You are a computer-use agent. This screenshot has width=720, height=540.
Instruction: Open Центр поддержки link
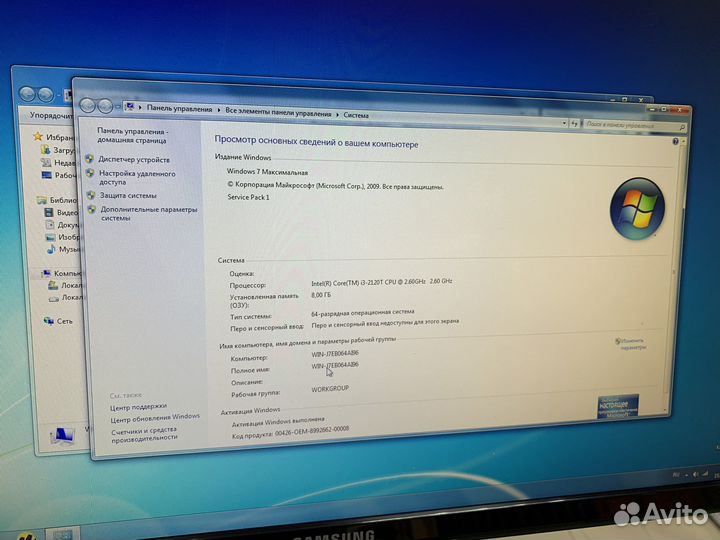coord(138,407)
